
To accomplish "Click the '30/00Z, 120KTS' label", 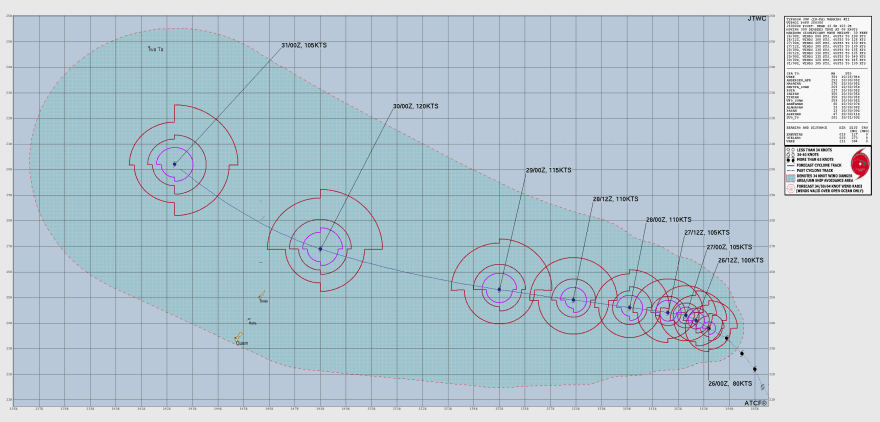I will [415, 106].
